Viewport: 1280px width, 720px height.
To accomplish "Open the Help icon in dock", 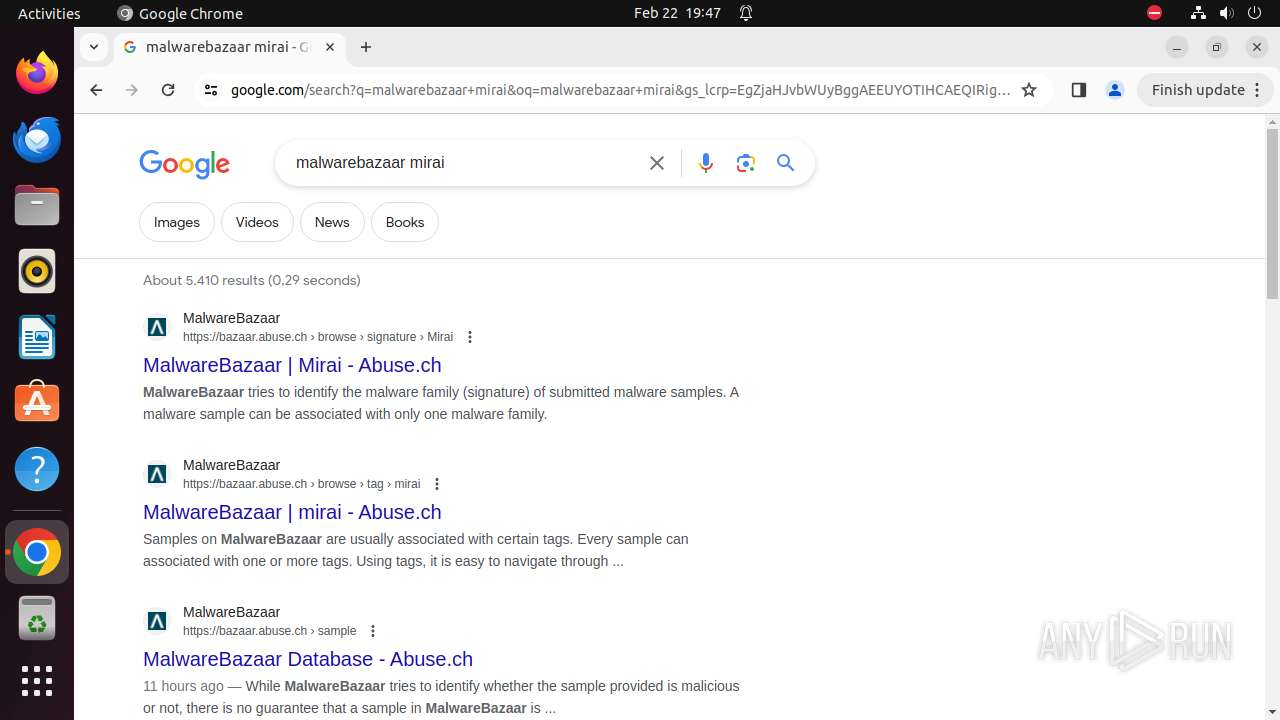I will tap(37, 469).
